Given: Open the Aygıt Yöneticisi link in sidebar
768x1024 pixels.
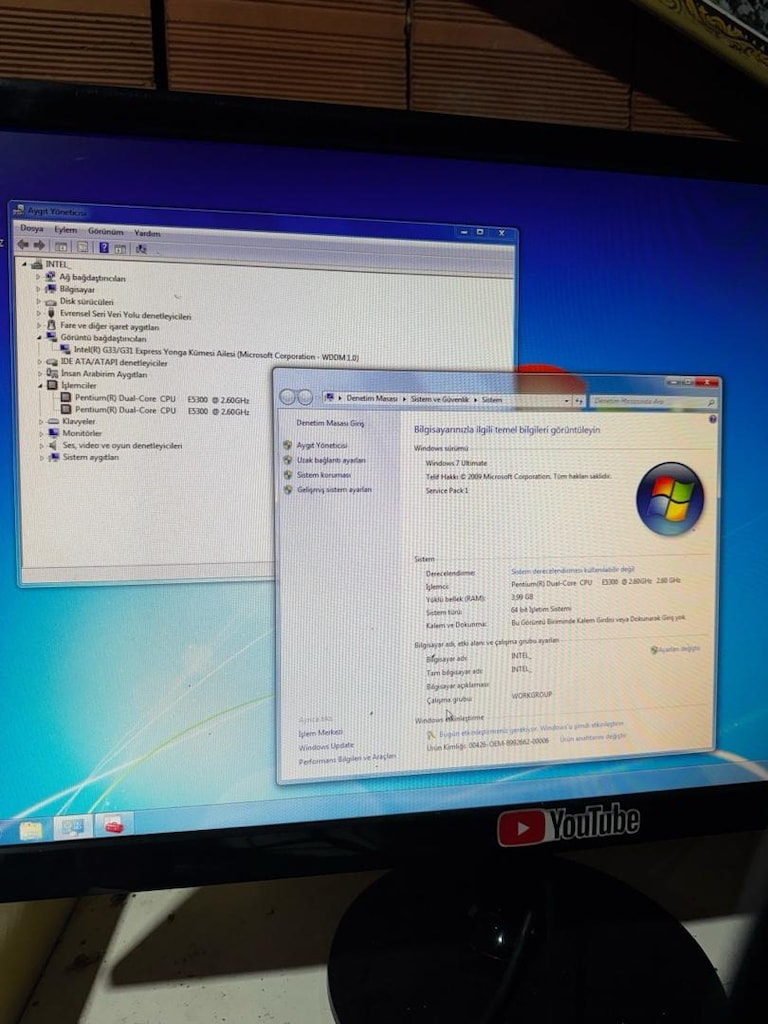Looking at the screenshot, I should click(322, 445).
